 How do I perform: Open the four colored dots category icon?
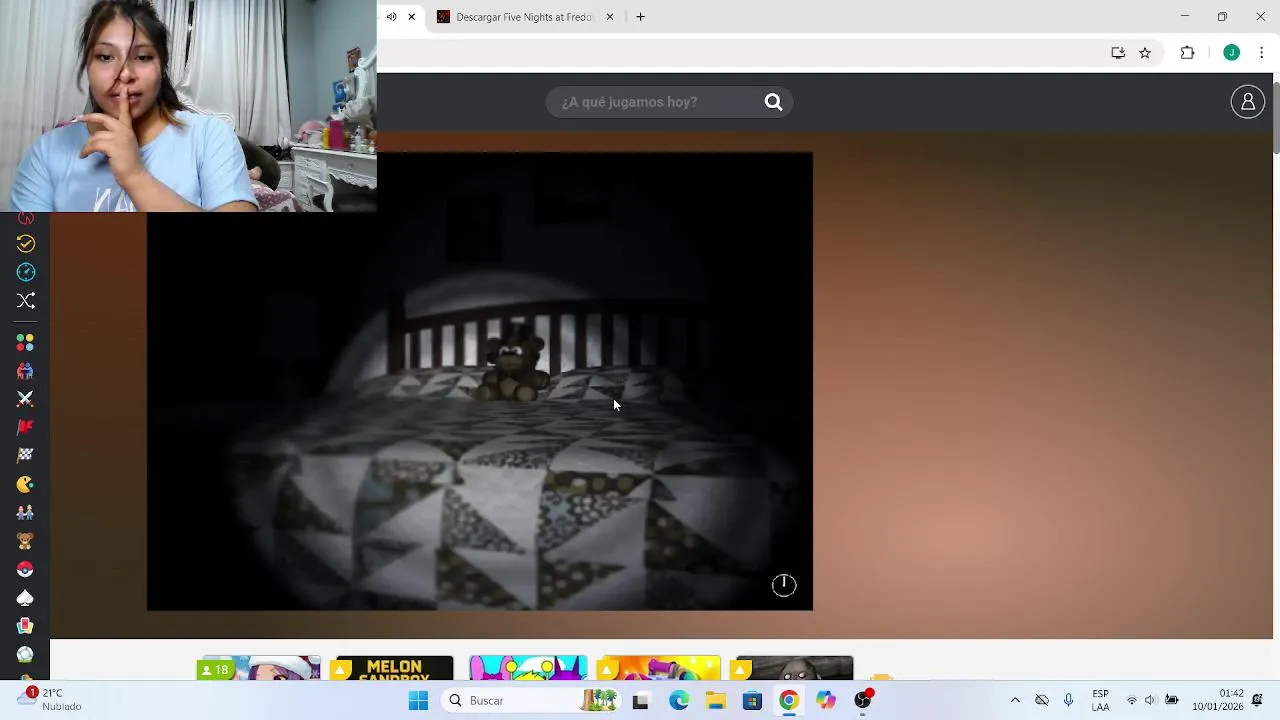(x=26, y=342)
